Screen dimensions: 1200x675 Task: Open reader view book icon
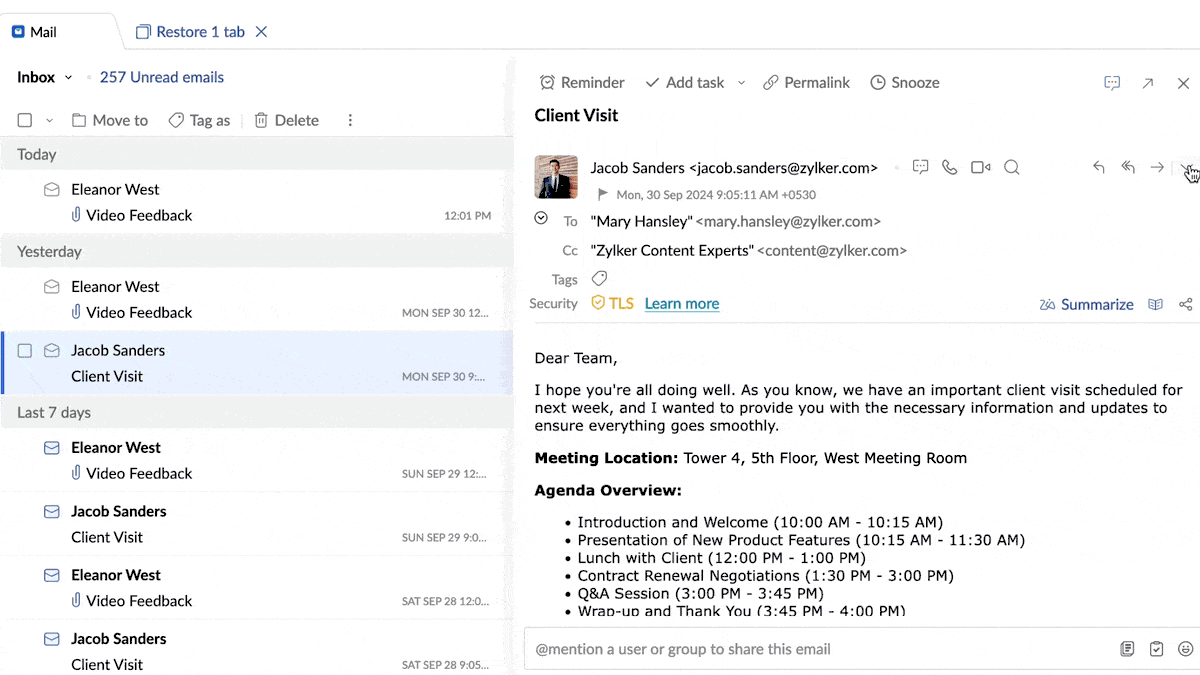pyautogui.click(x=1155, y=305)
